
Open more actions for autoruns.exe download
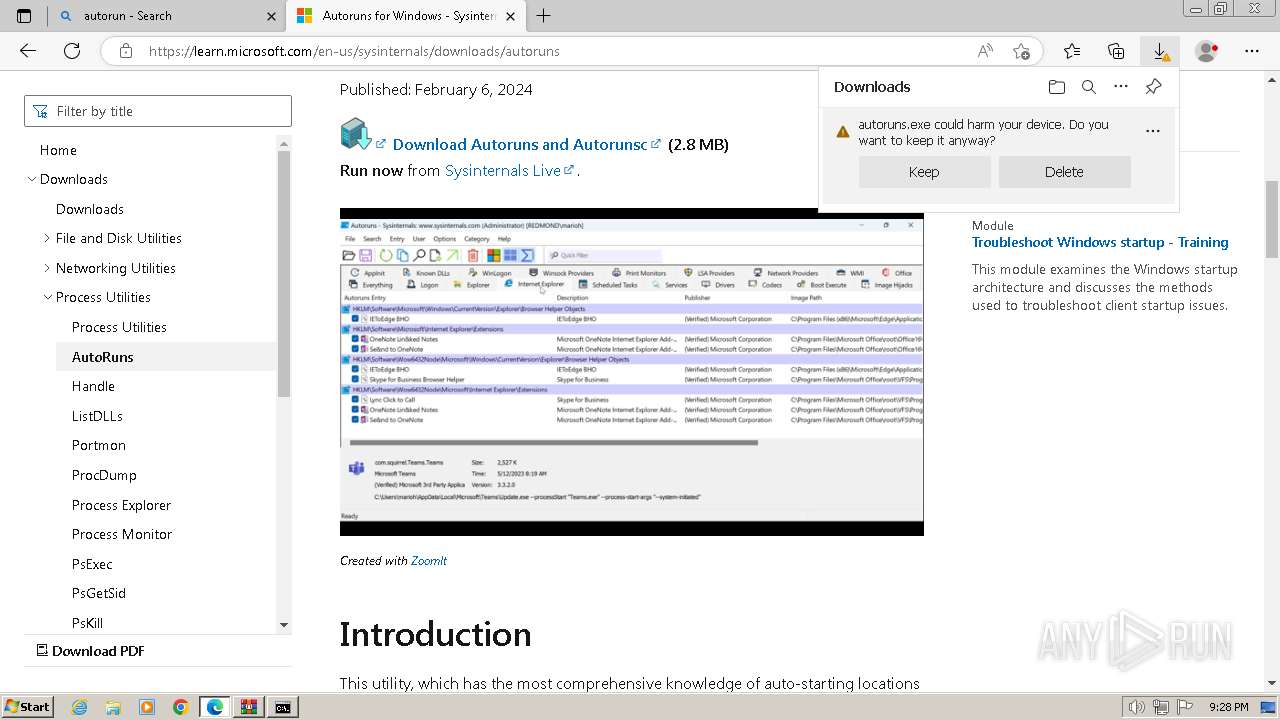pos(1153,131)
